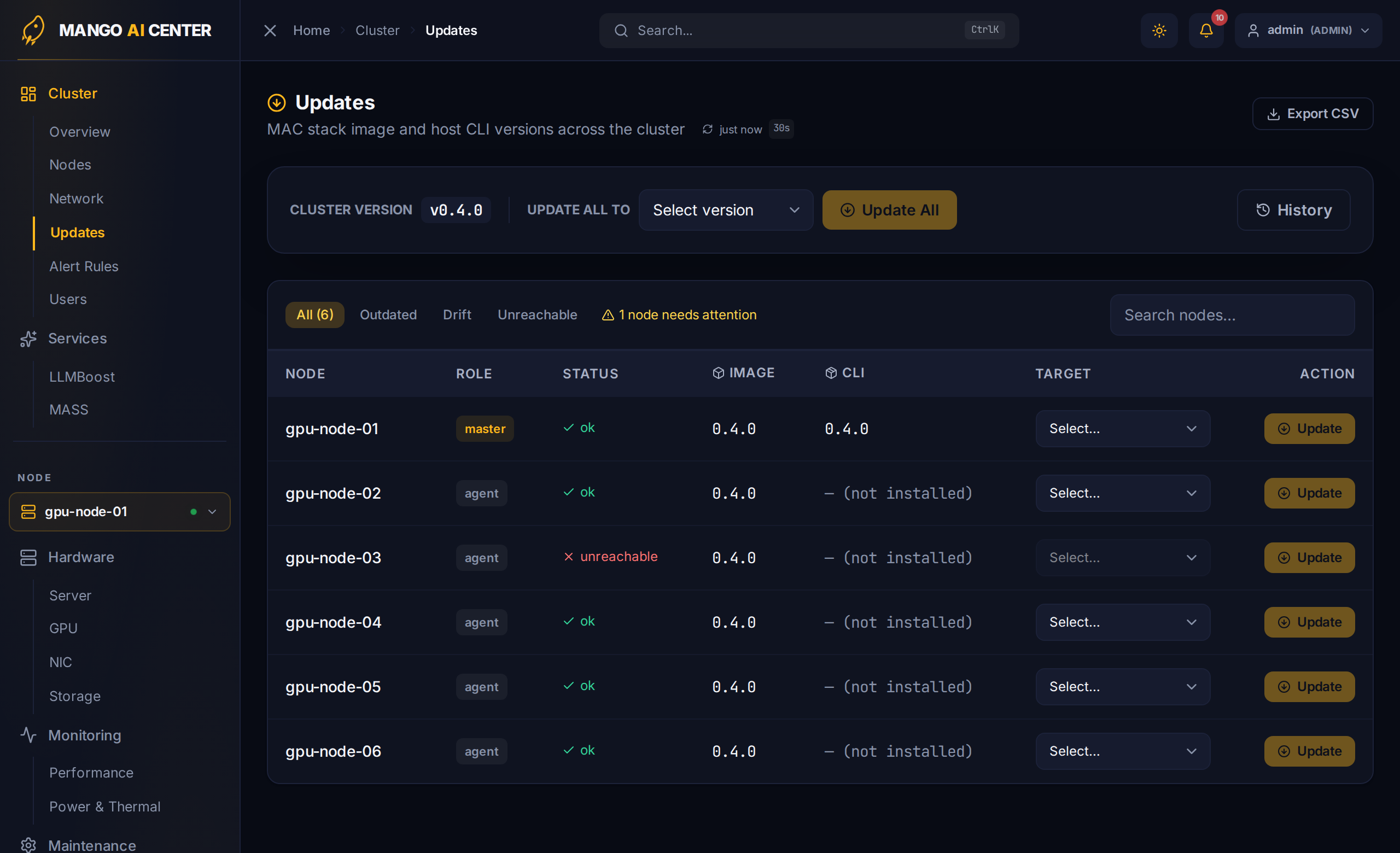
Task: Click Update for gpu-node-03
Action: 1309,558
